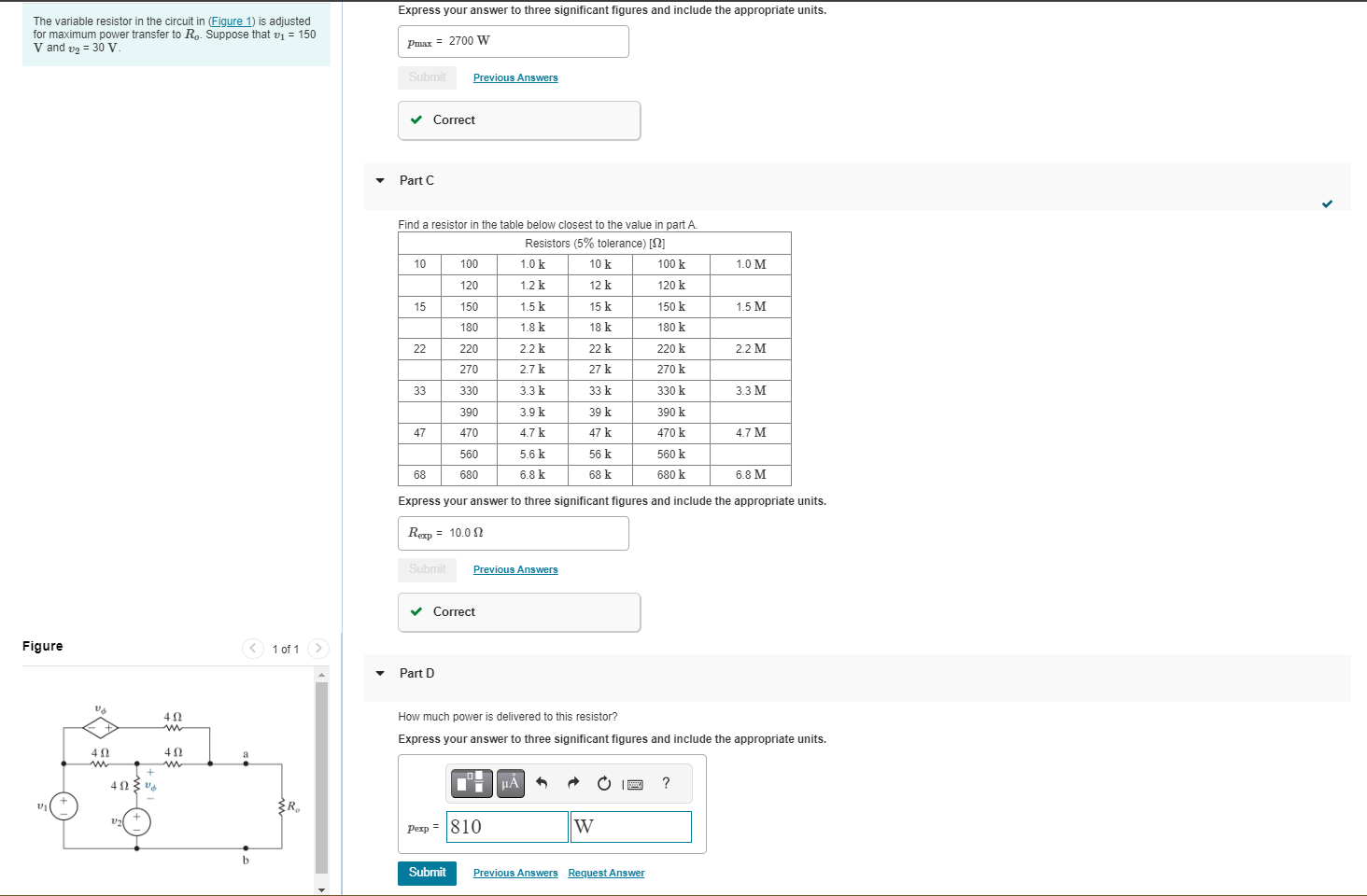
Task: Click the previous figure chevron arrow
Action: tap(252, 648)
